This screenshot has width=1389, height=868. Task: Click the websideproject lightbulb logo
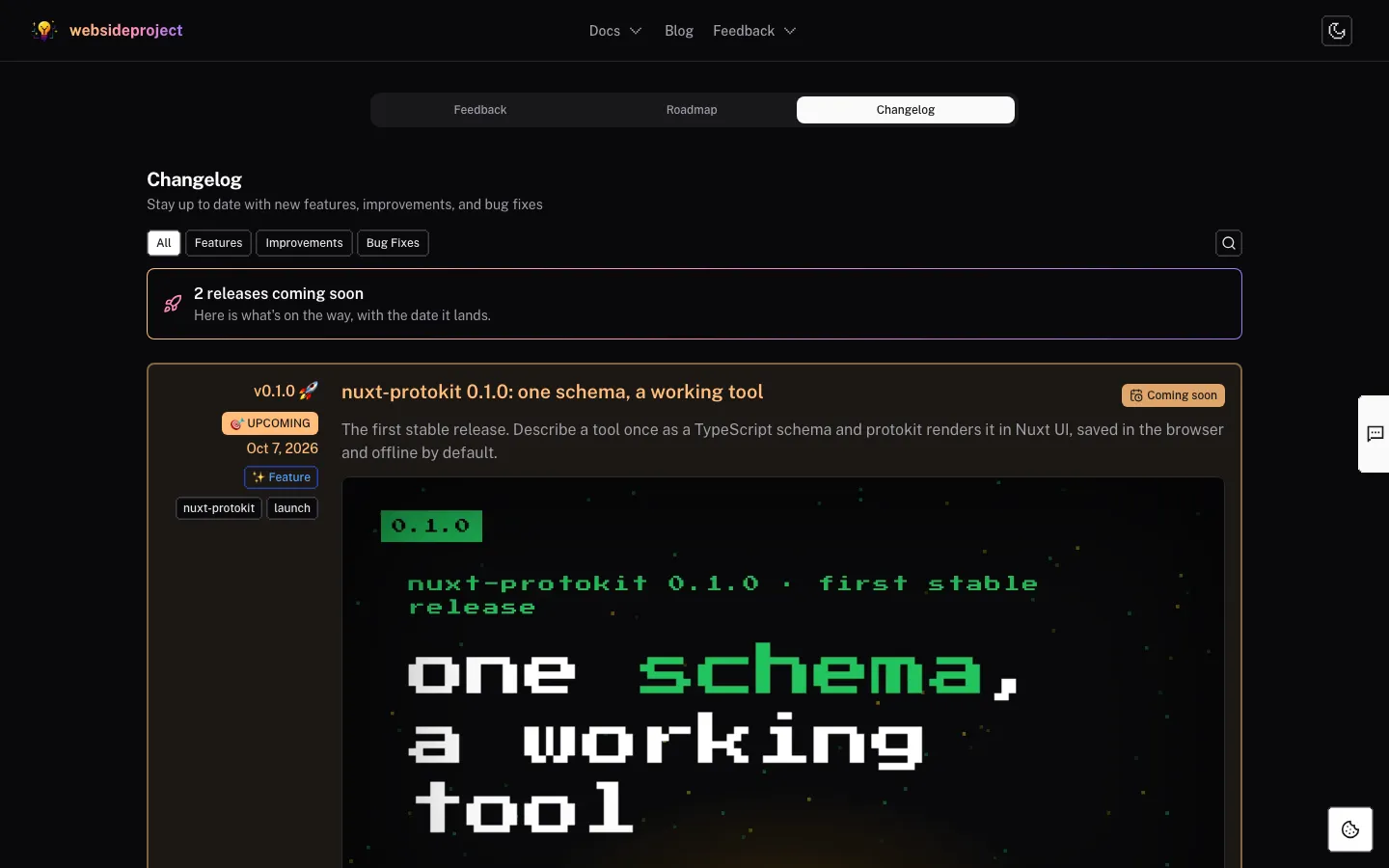[44, 31]
